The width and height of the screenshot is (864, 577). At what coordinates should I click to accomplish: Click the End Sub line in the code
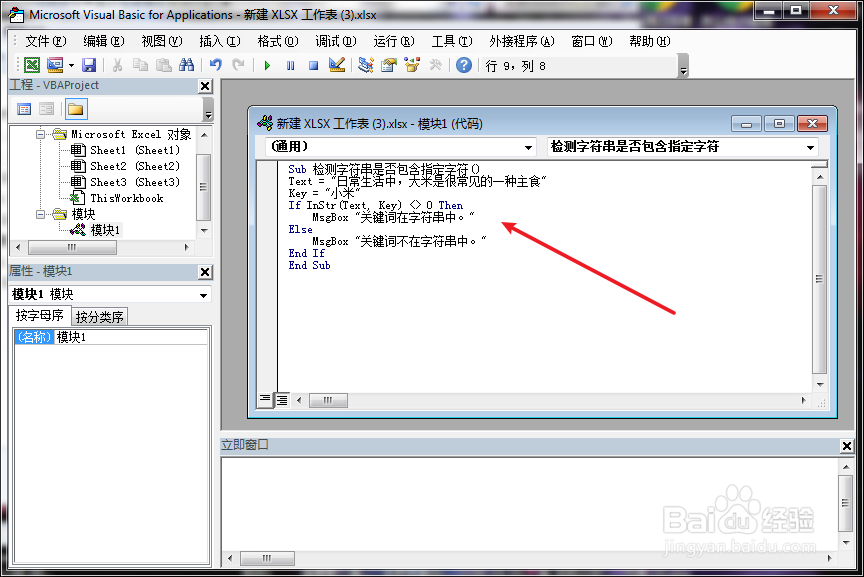(309, 265)
